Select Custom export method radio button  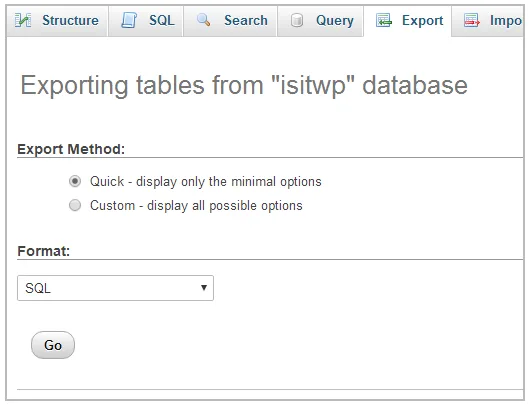(x=75, y=205)
